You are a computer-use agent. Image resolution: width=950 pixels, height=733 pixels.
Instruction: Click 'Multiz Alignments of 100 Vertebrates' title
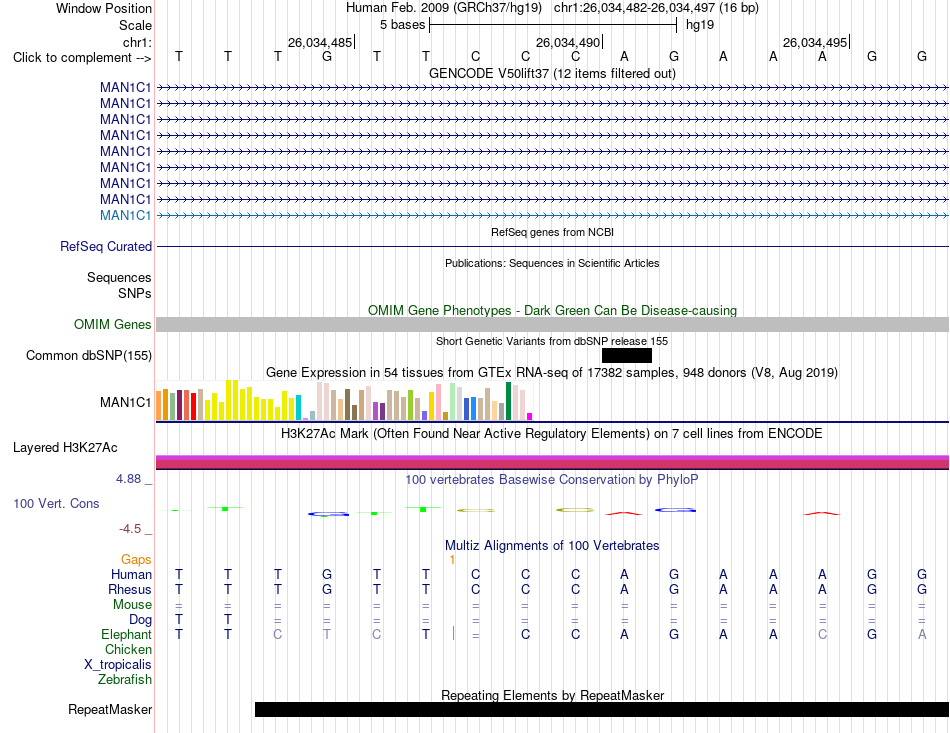552,546
